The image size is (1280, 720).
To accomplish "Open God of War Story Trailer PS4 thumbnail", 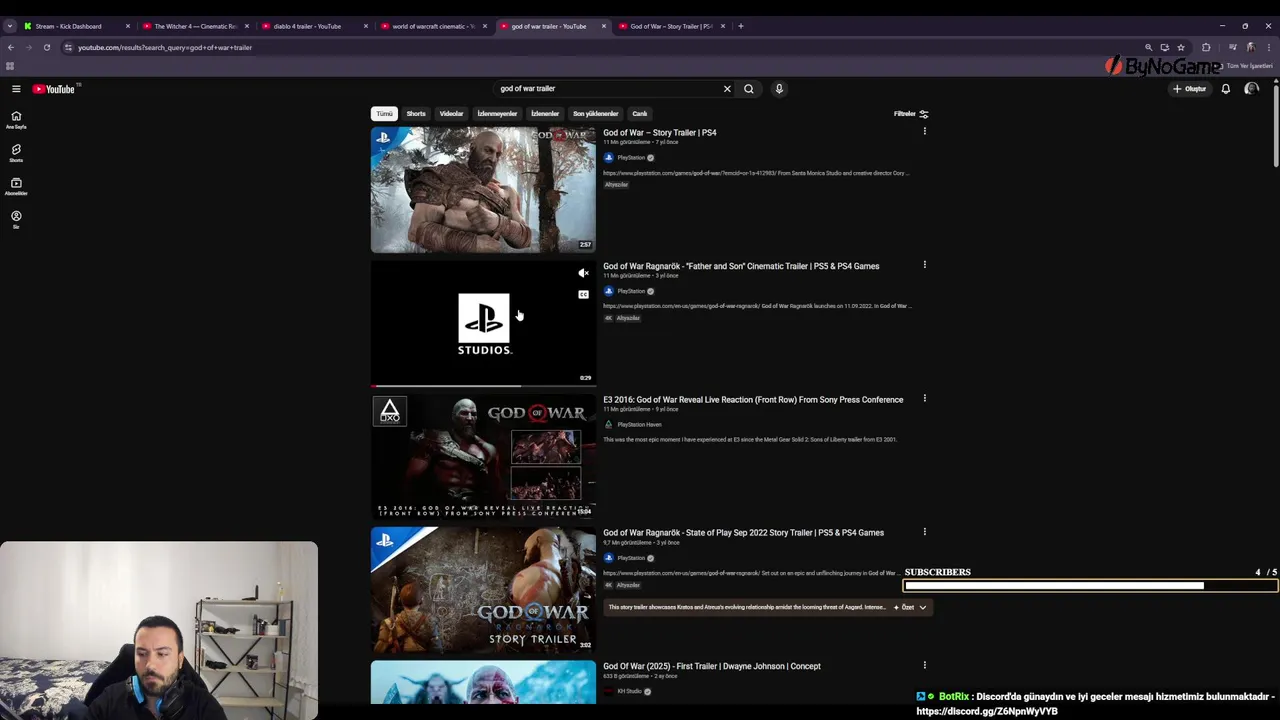I will click(x=483, y=190).
